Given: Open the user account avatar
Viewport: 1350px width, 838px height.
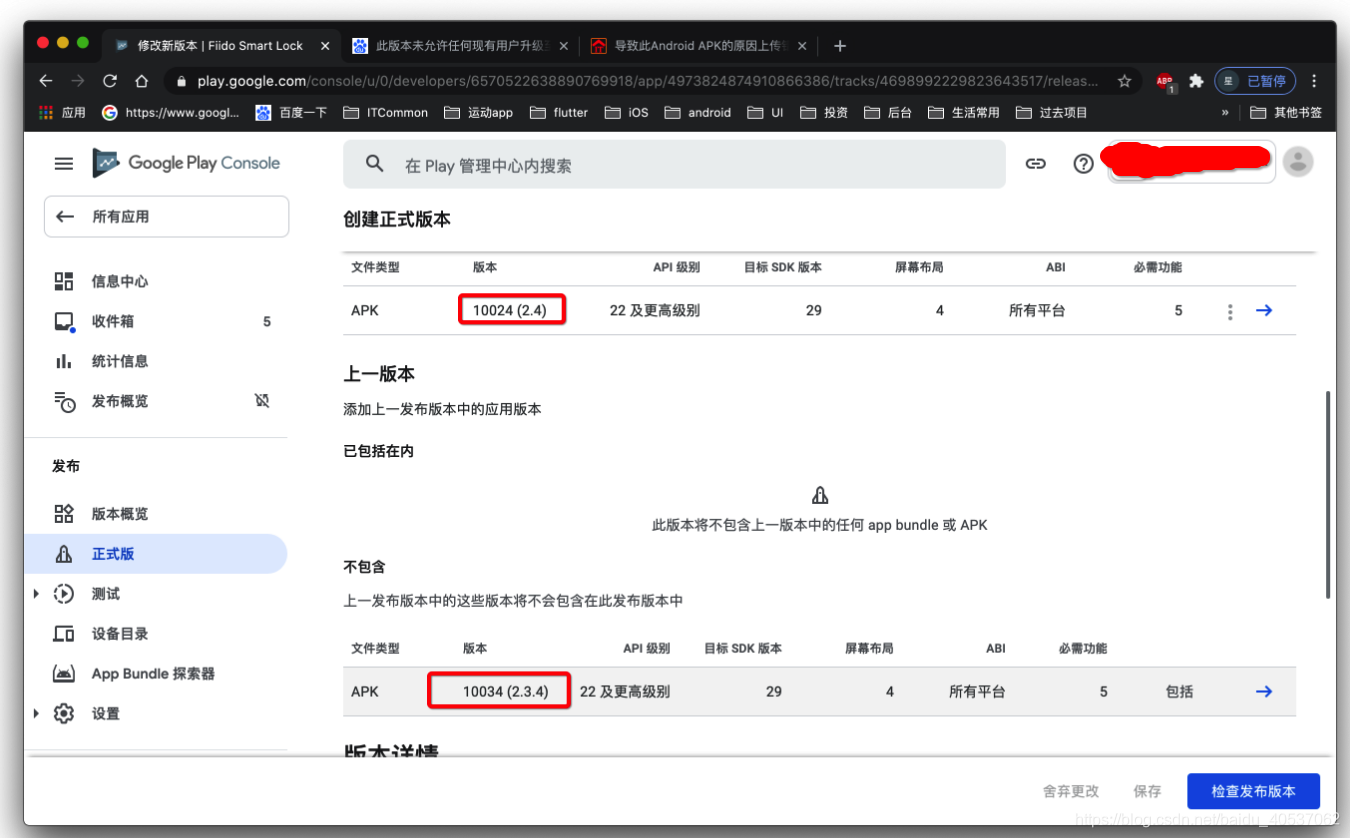Looking at the screenshot, I should (x=1298, y=162).
